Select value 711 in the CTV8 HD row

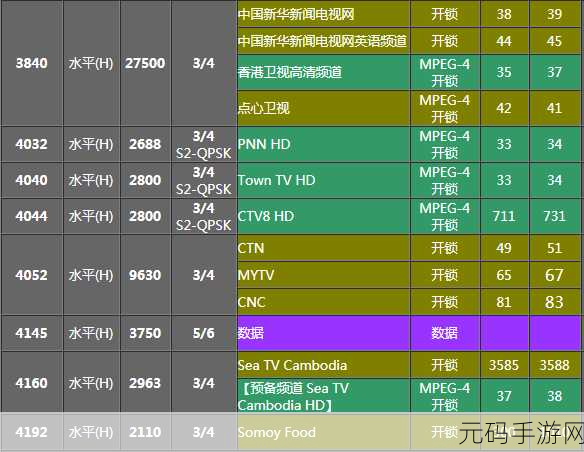[504, 216]
